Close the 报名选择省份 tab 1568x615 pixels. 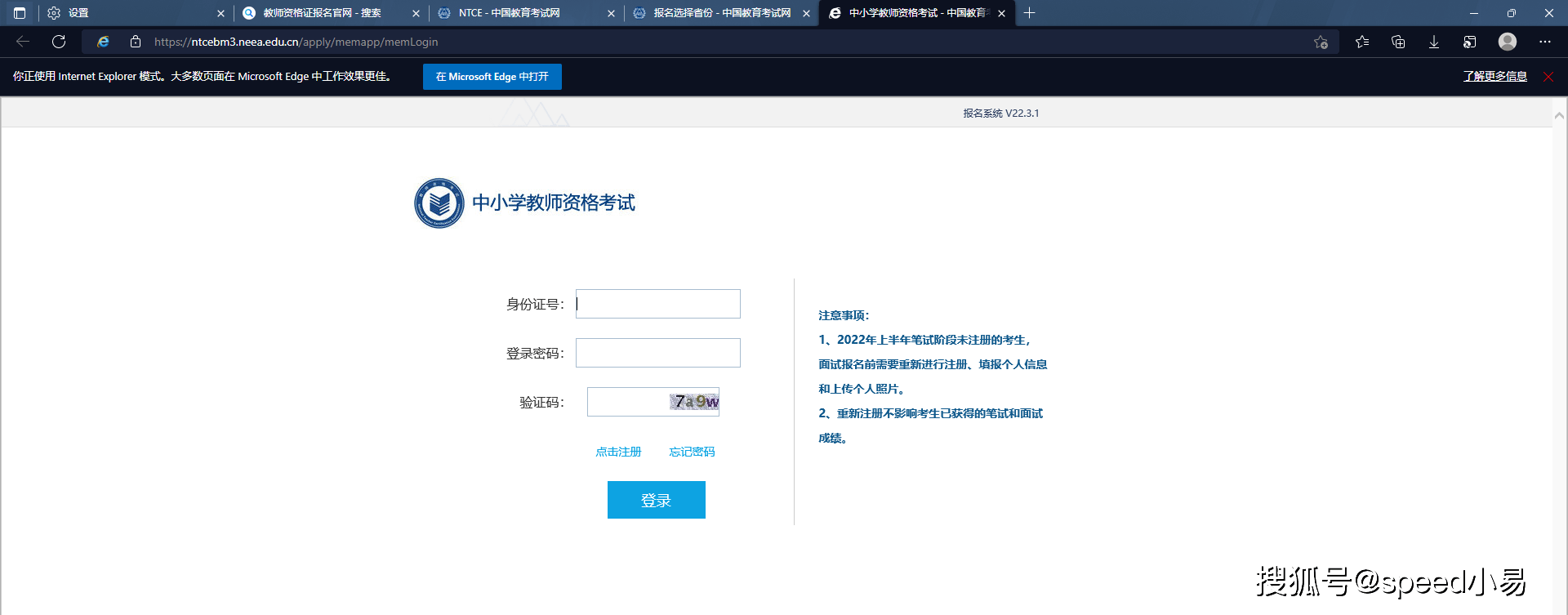[x=806, y=13]
